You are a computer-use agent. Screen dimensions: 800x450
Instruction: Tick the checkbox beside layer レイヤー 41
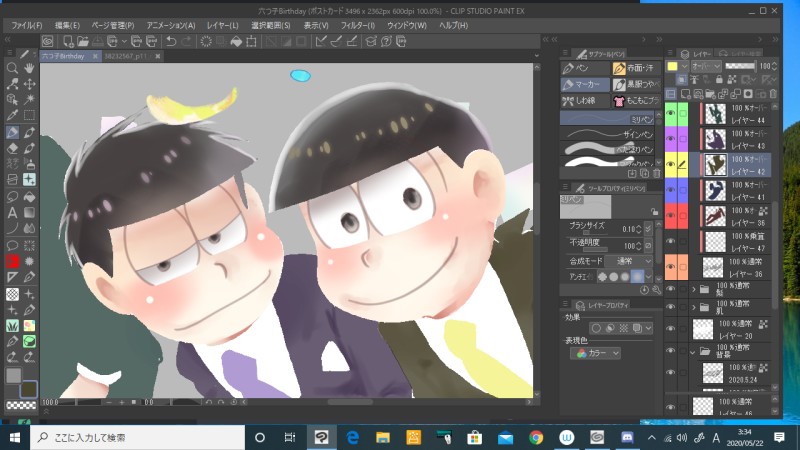click(683, 190)
